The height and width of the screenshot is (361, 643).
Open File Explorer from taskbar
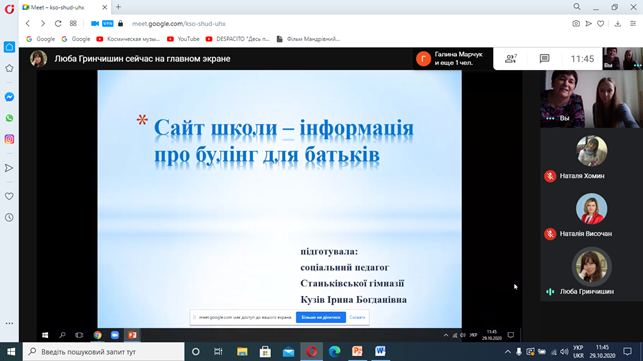242,352
